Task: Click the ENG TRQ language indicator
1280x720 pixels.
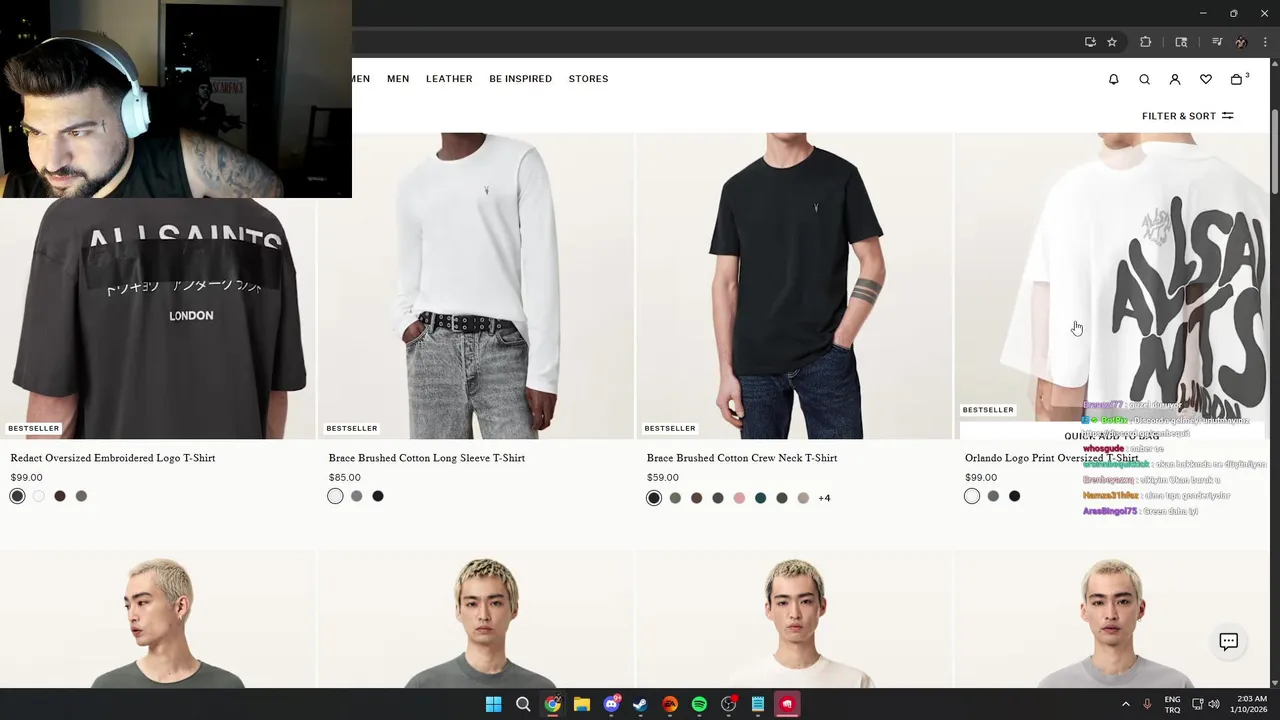Action: point(1172,704)
